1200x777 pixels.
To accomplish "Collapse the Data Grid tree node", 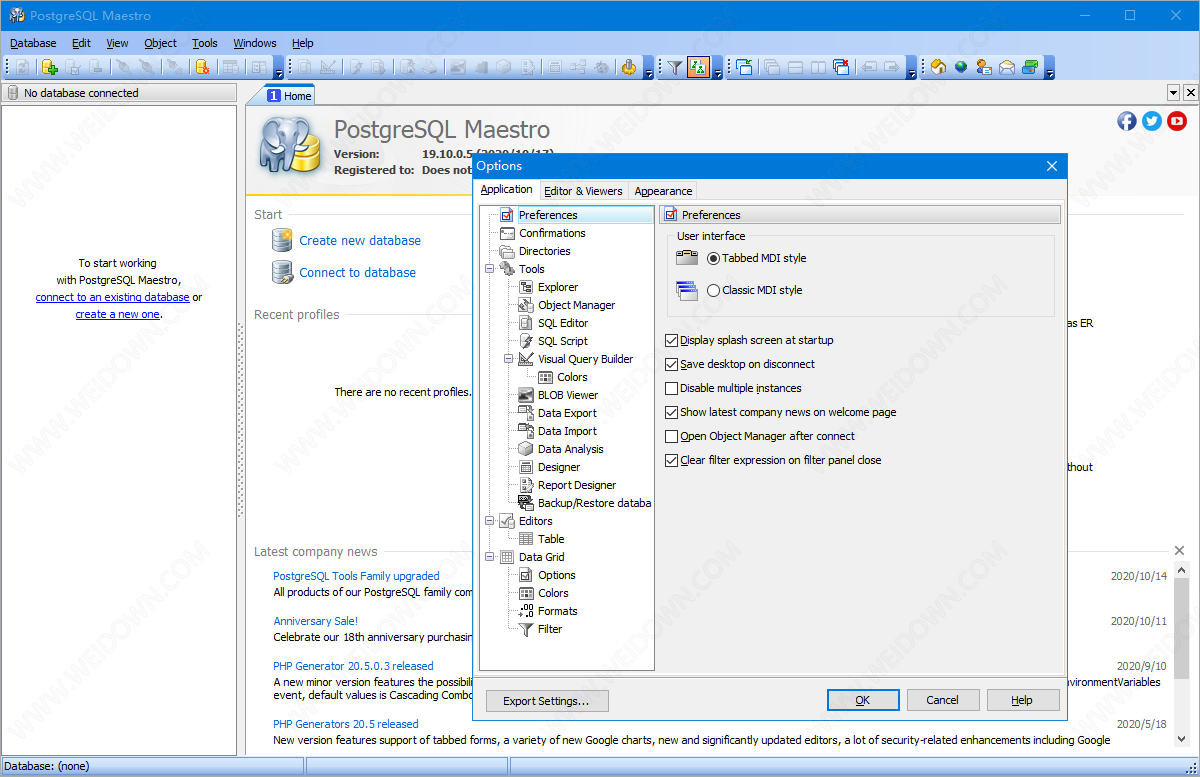I will click(x=490, y=557).
